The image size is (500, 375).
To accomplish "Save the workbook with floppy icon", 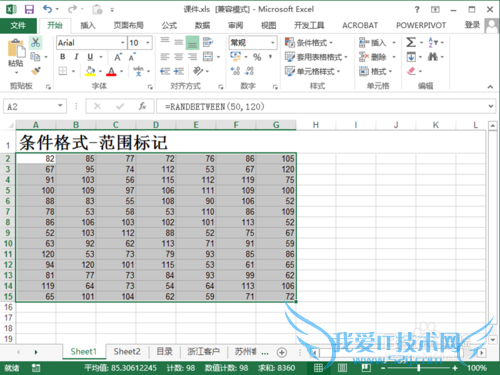I will click(x=29, y=9).
